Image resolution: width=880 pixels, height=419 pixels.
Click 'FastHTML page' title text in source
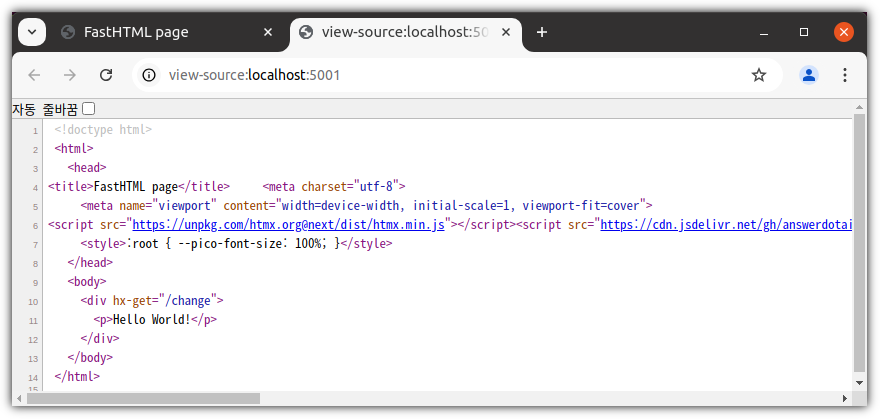(x=136, y=186)
